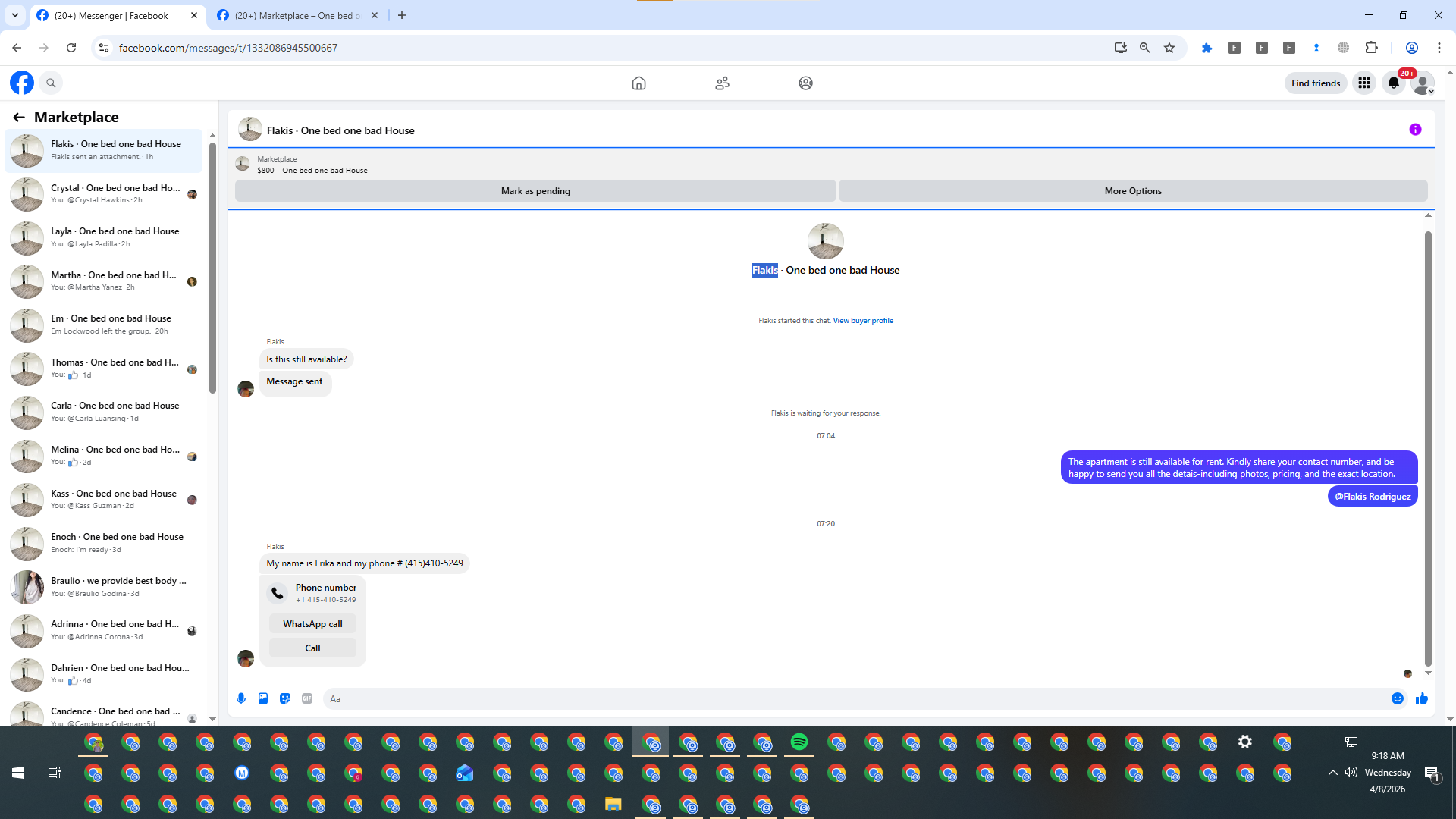Go back using the Marketplace arrow
This screenshot has width=1456, height=819.
click(x=19, y=117)
